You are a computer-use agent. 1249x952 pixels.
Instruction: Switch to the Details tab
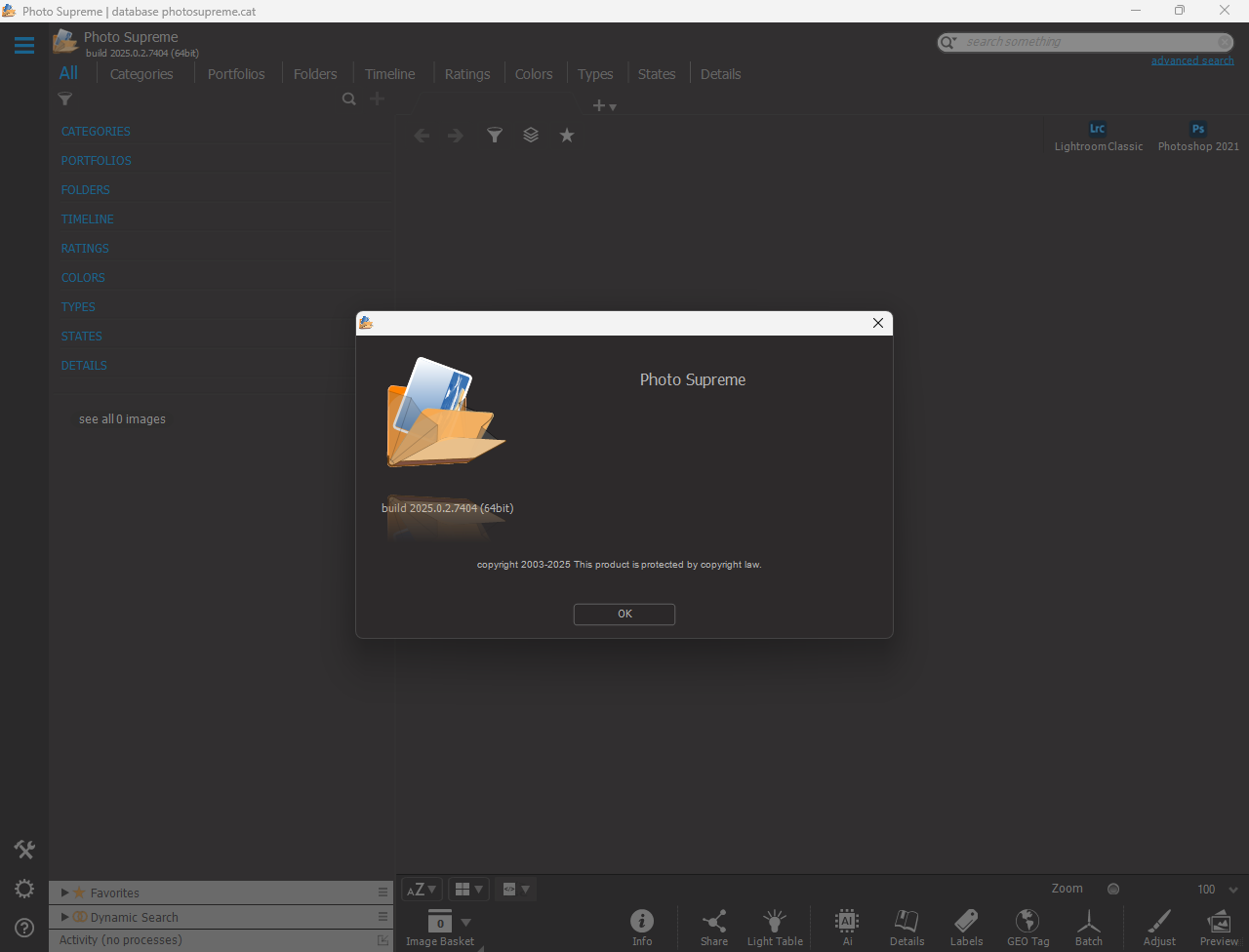click(720, 74)
